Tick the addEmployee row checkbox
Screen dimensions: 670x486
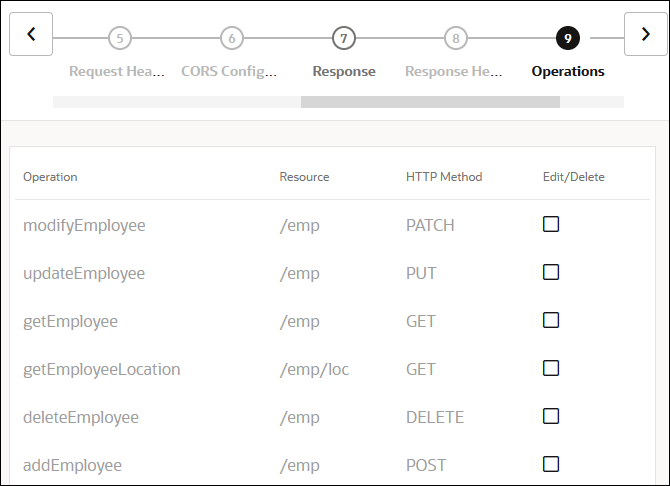pyautogui.click(x=551, y=464)
